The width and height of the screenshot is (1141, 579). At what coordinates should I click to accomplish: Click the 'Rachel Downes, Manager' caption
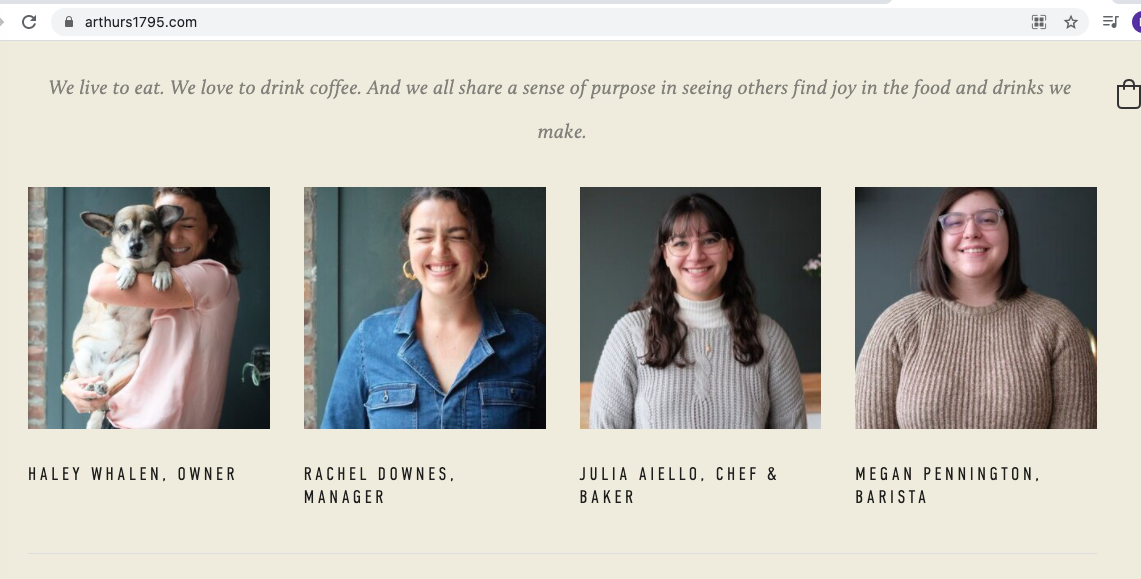click(380, 485)
